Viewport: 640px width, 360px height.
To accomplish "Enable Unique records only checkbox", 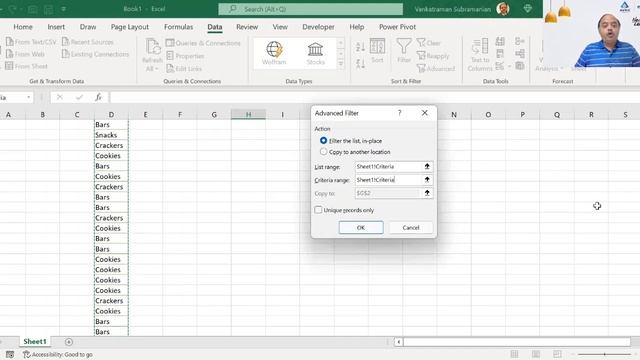I will tap(318, 210).
